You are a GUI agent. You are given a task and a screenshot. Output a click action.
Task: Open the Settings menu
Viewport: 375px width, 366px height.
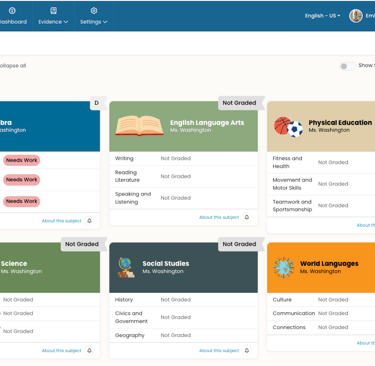click(93, 16)
